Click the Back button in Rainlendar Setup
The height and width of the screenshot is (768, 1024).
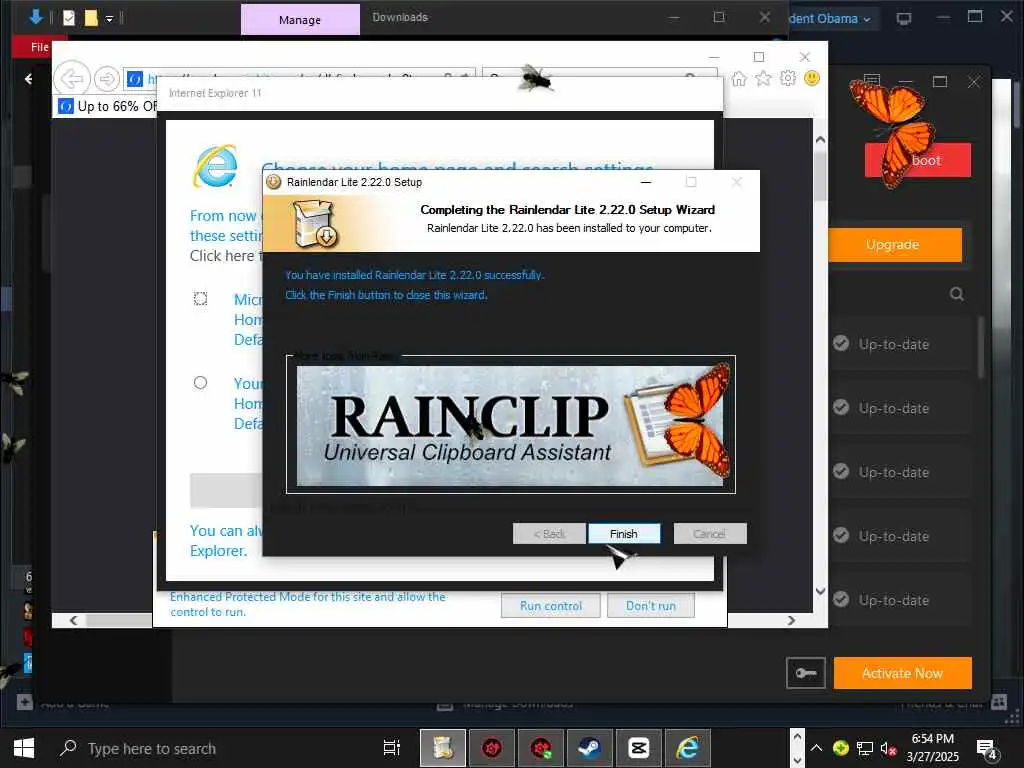549,534
